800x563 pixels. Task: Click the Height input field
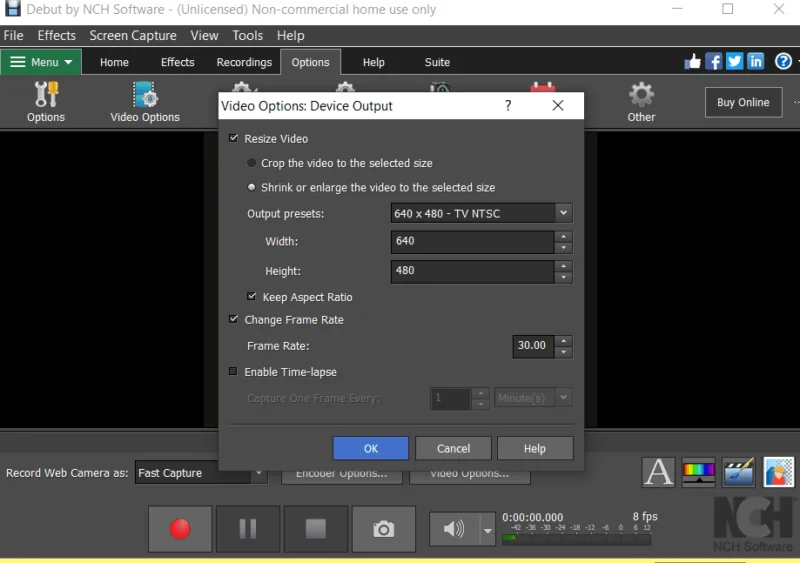point(472,271)
